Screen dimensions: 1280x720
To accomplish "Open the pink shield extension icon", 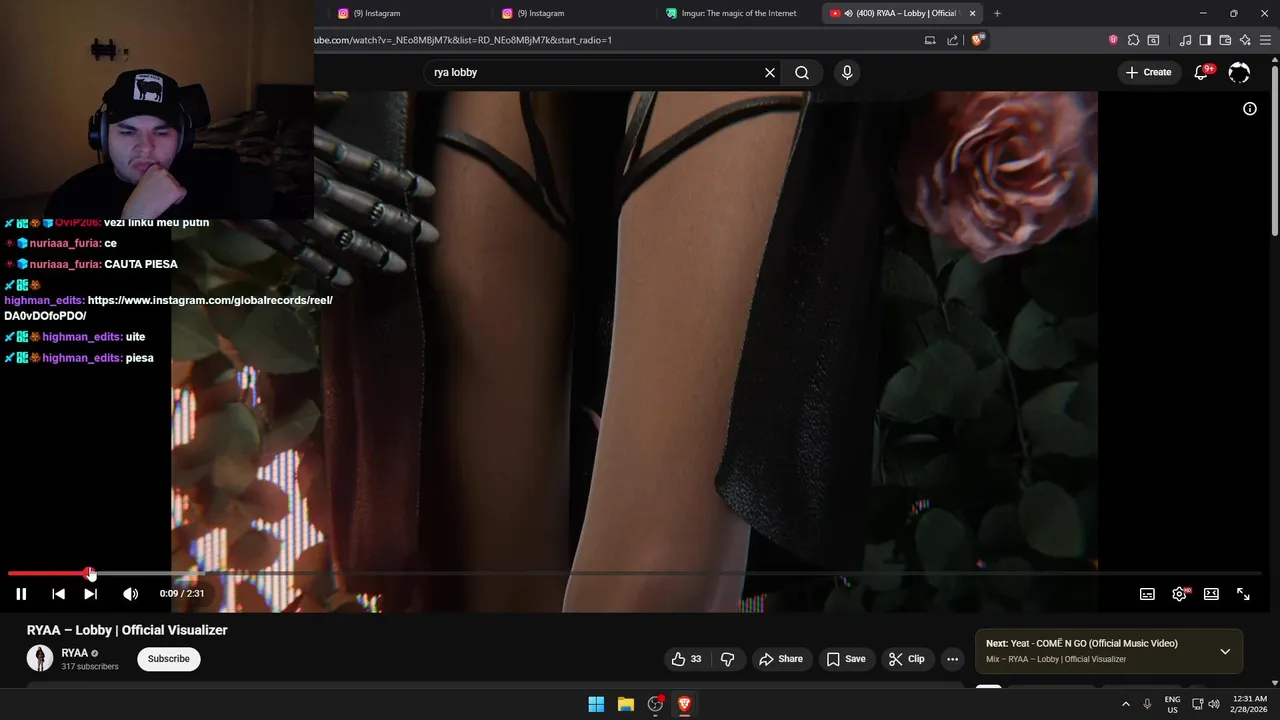I will [x=1113, y=40].
